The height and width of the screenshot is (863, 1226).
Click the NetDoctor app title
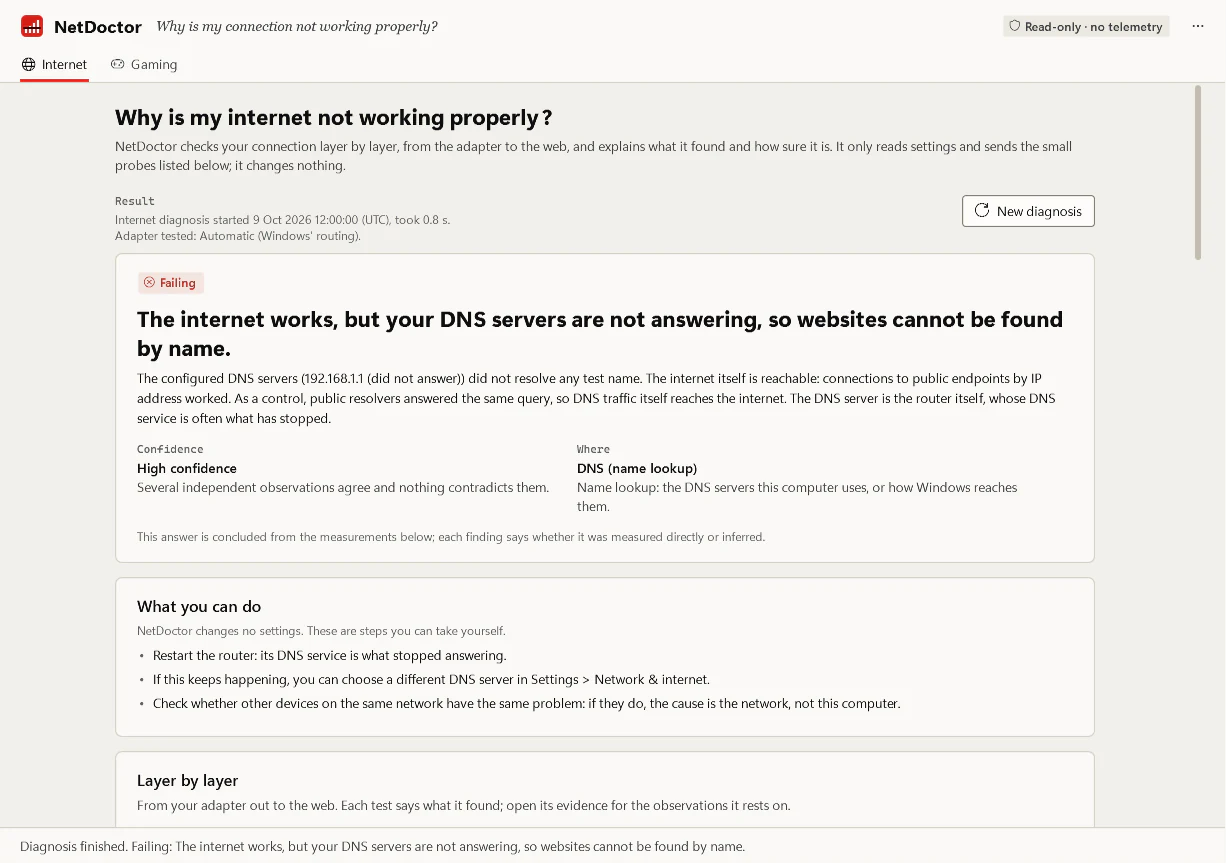98,27
